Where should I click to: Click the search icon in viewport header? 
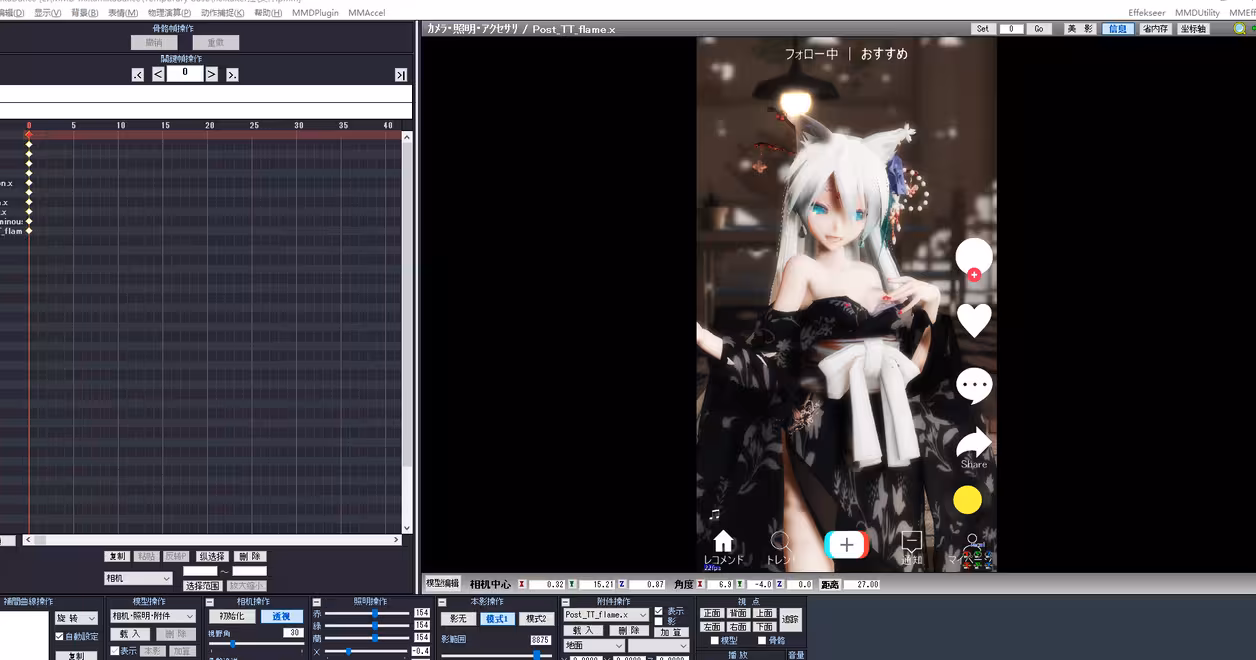coord(1240,29)
